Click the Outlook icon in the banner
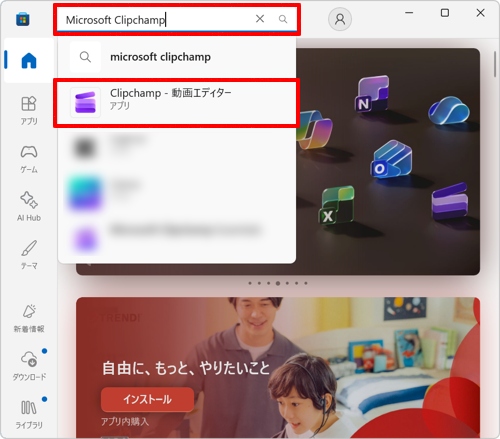The image size is (500, 439). [x=392, y=159]
